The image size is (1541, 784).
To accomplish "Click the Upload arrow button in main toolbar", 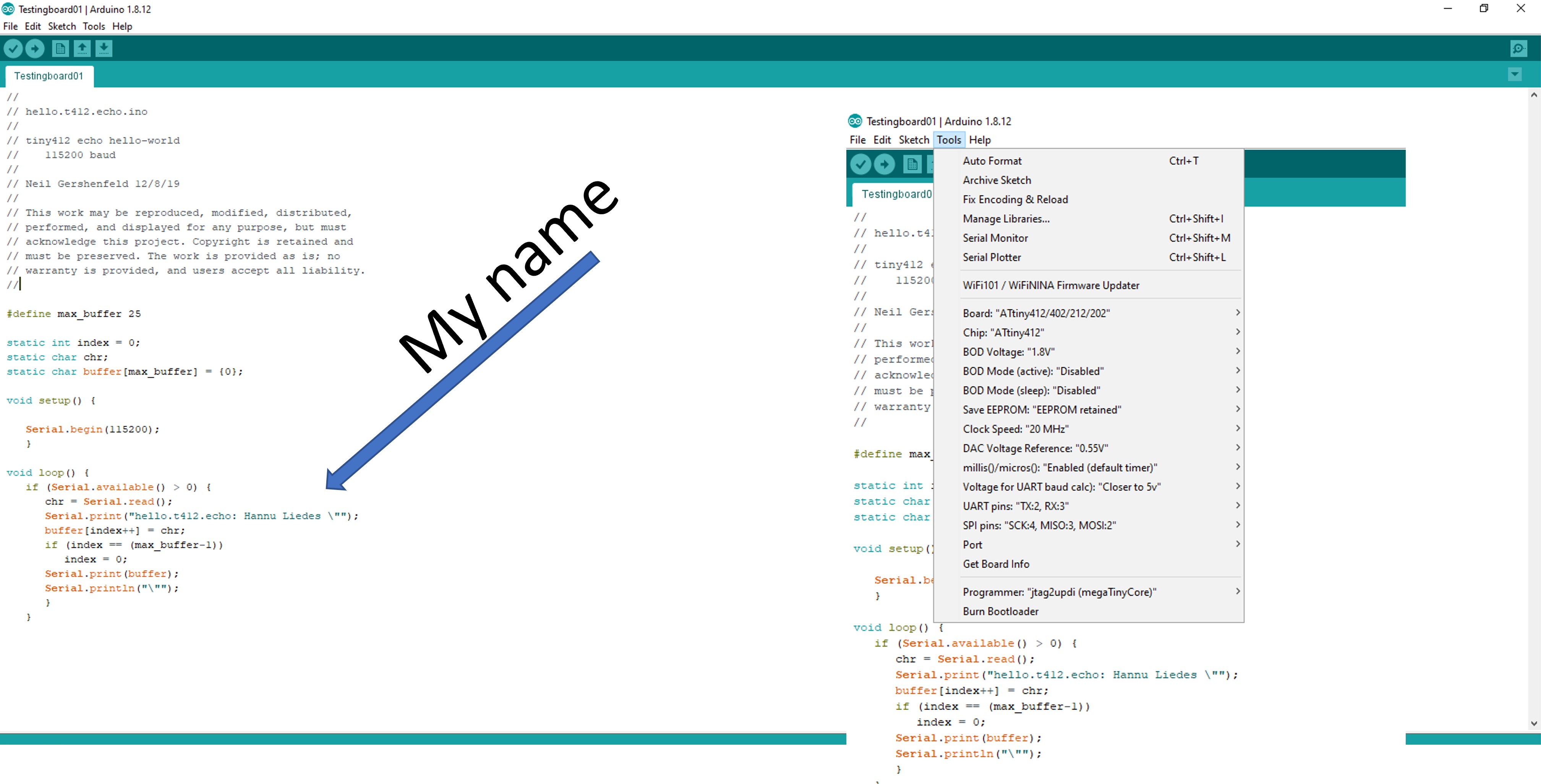I will (x=35, y=48).
